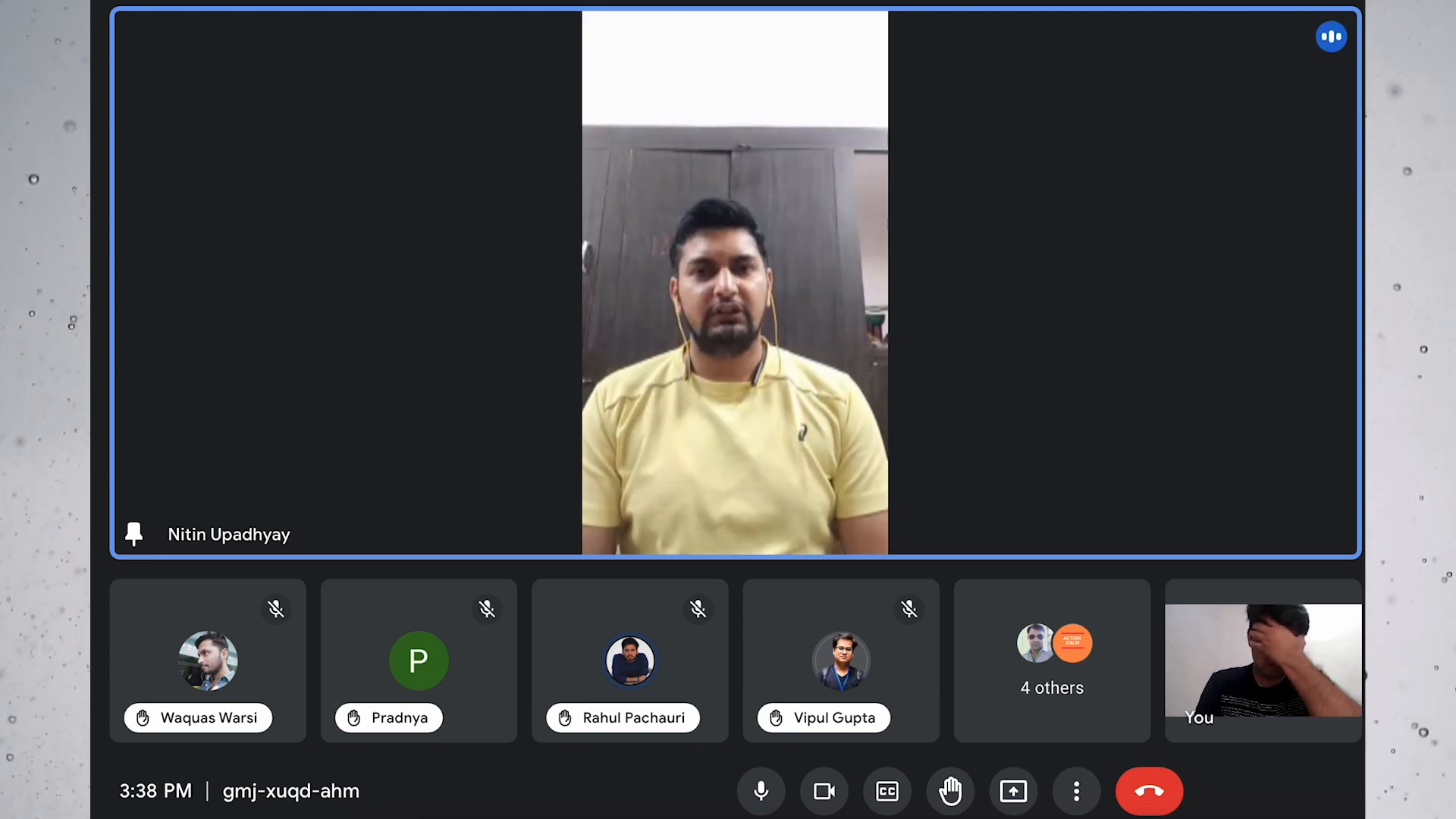Select Pradnya participant tile
1456x819 pixels.
419,660
